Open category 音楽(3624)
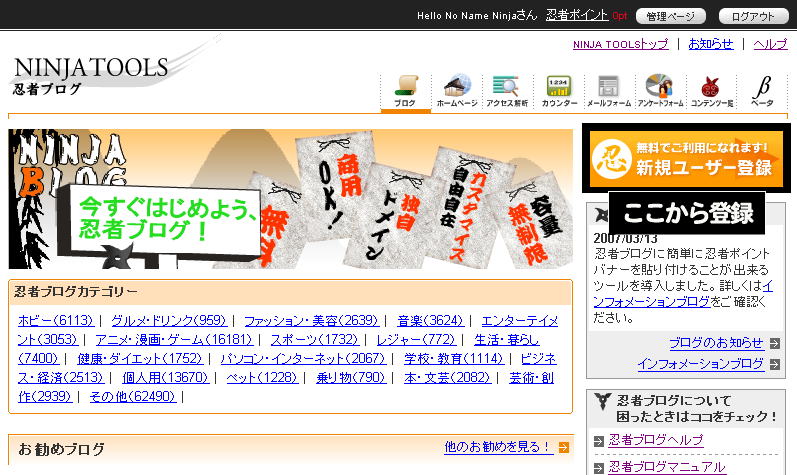797x475 pixels. click(430, 321)
